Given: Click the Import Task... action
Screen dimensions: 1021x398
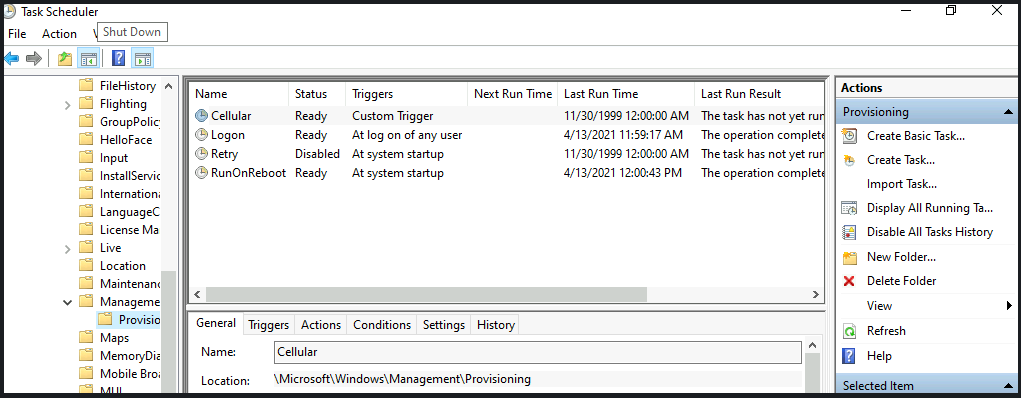Looking at the screenshot, I should tap(902, 184).
